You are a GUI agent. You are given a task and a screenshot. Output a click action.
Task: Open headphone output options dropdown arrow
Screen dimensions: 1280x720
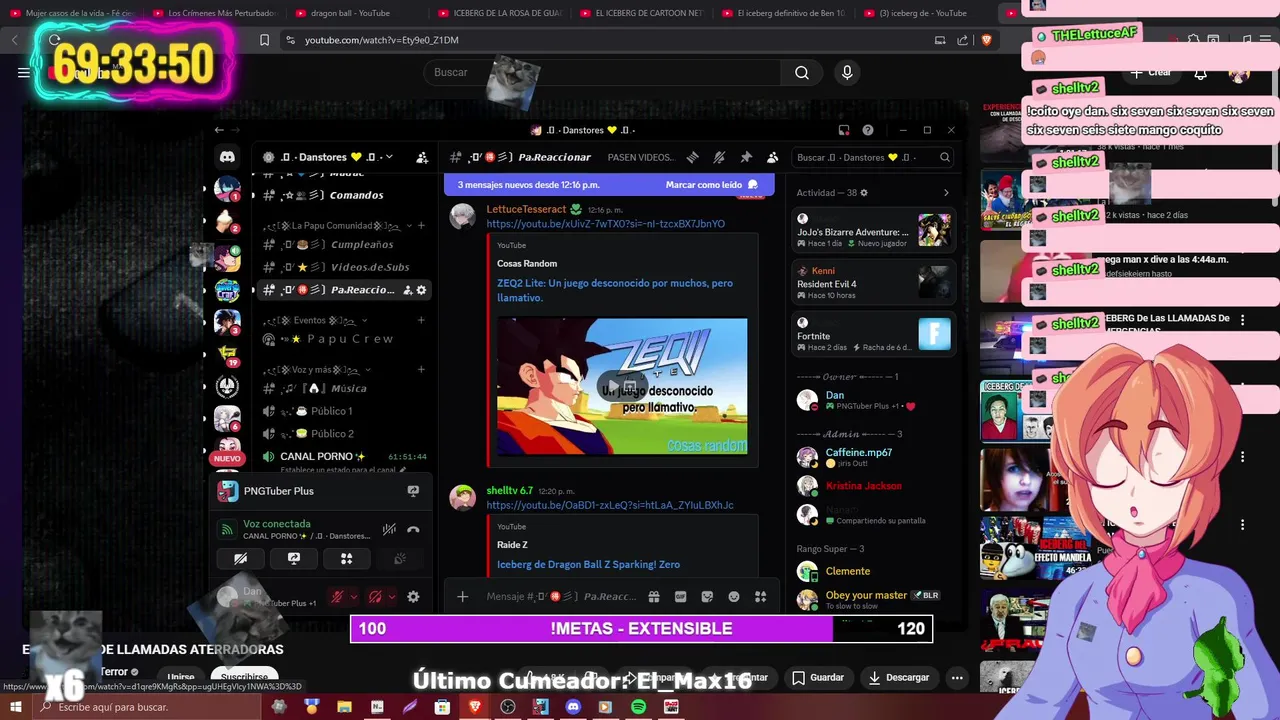click(391, 597)
